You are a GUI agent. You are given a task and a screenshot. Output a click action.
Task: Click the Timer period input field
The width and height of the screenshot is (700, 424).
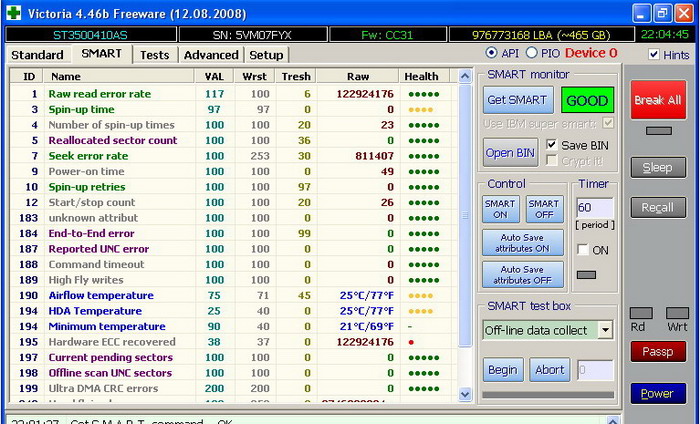pyautogui.click(x=593, y=207)
